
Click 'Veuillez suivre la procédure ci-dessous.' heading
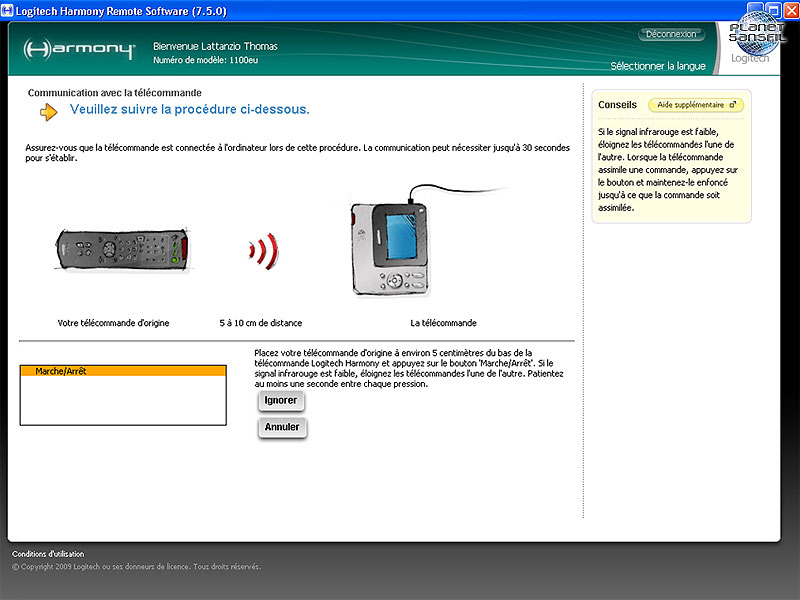coord(190,109)
